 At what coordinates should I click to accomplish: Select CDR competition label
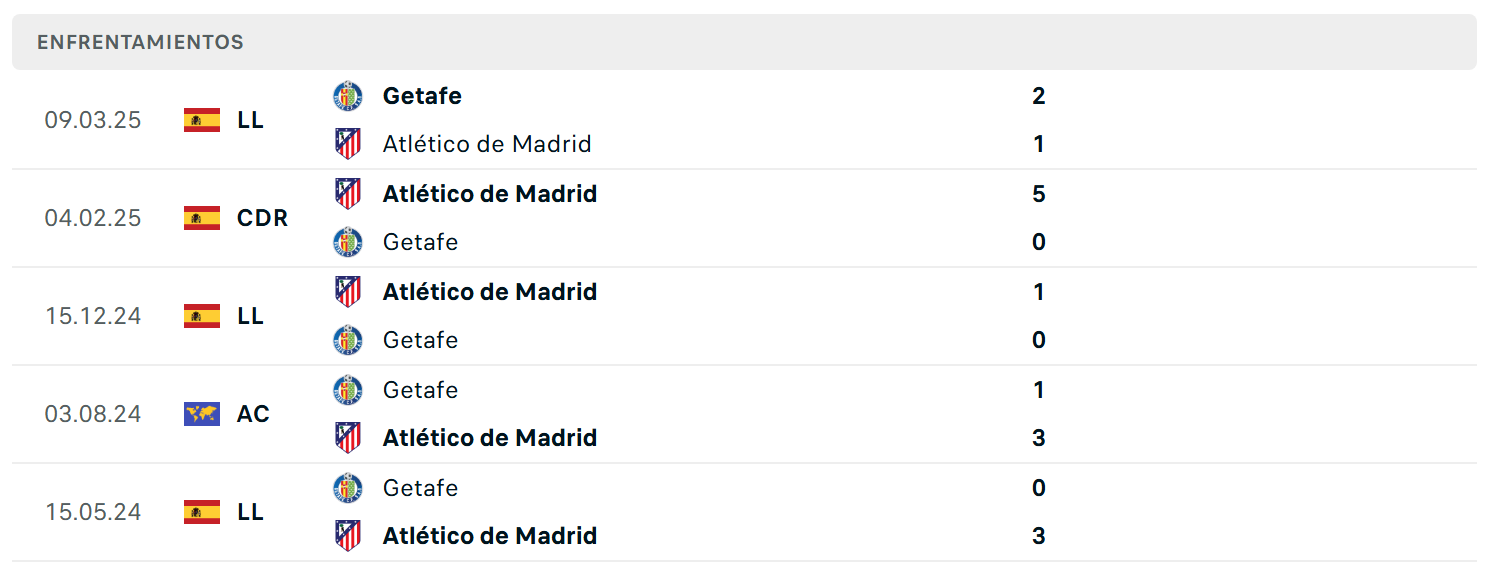pyautogui.click(x=262, y=218)
